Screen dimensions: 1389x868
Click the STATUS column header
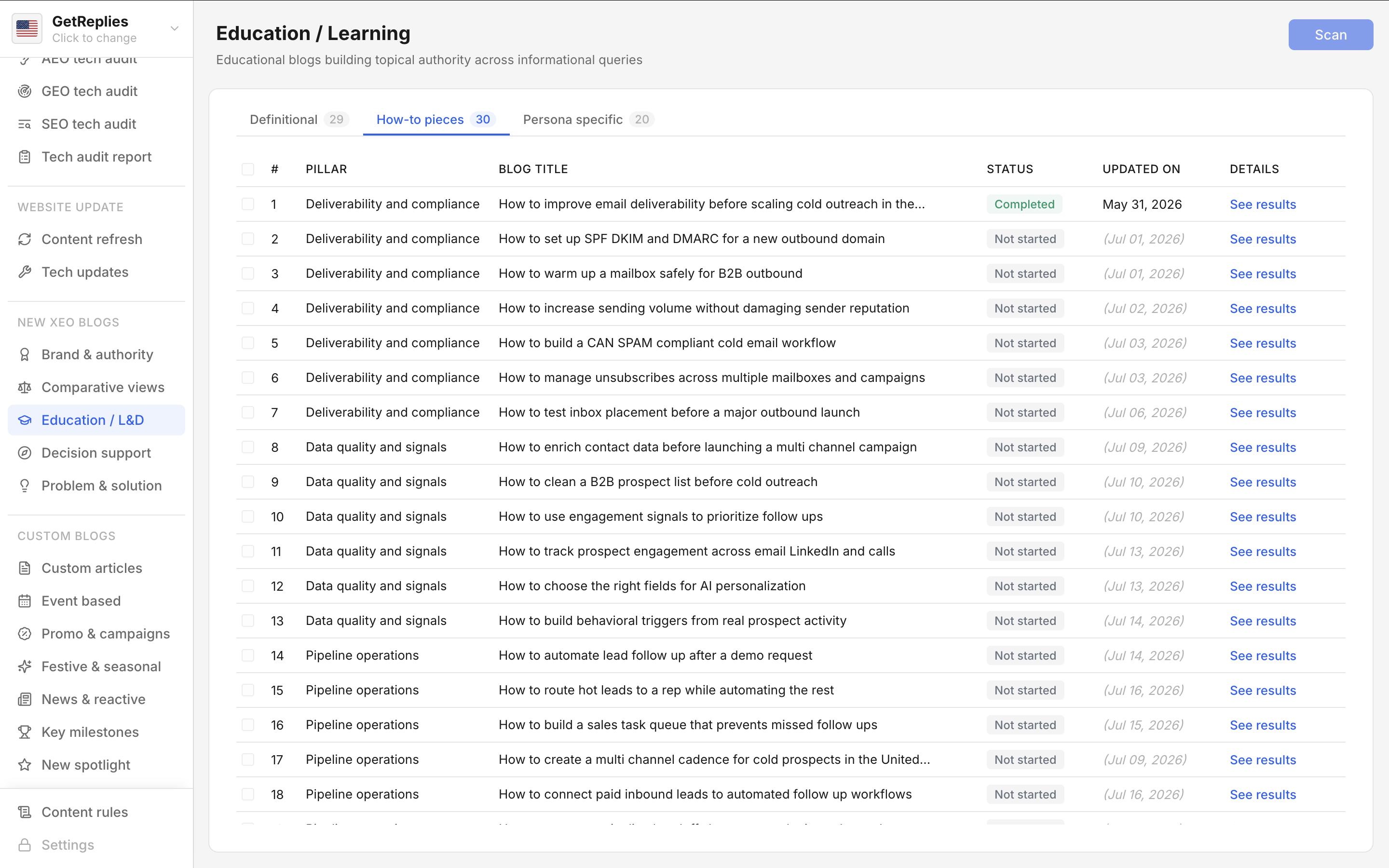[x=1009, y=169]
